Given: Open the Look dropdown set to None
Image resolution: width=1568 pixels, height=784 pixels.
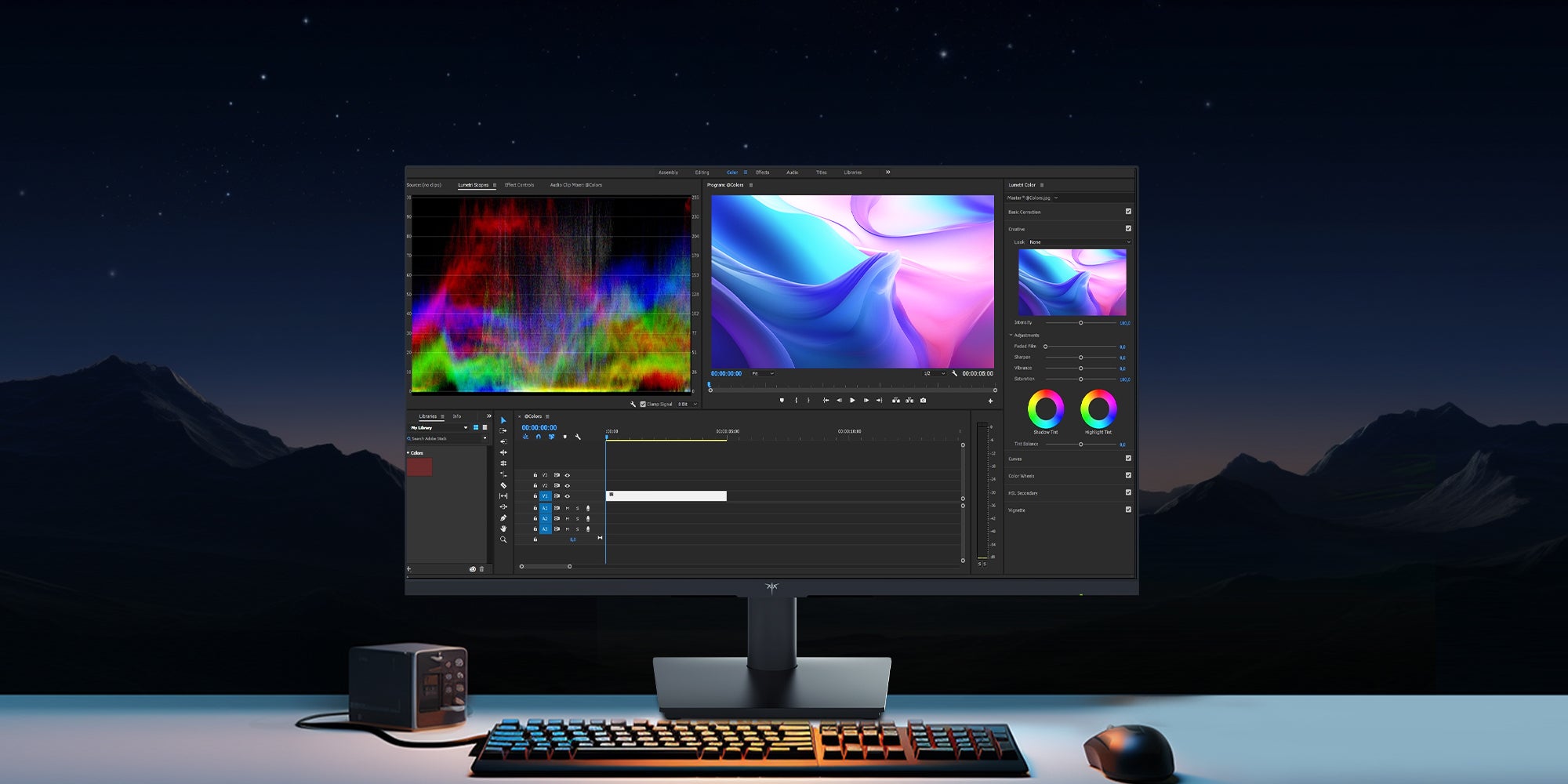Looking at the screenshot, I should (x=1079, y=242).
